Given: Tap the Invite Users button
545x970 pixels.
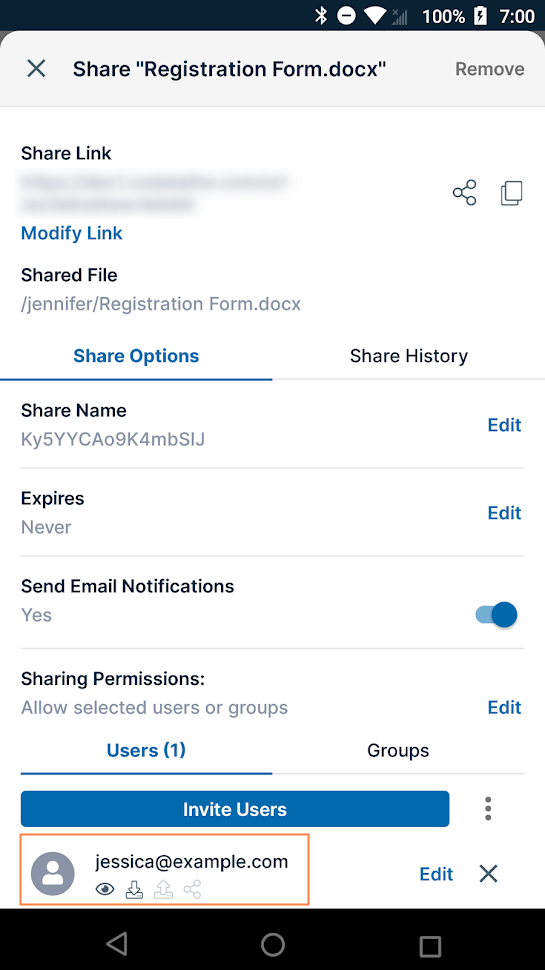Looking at the screenshot, I should (235, 809).
